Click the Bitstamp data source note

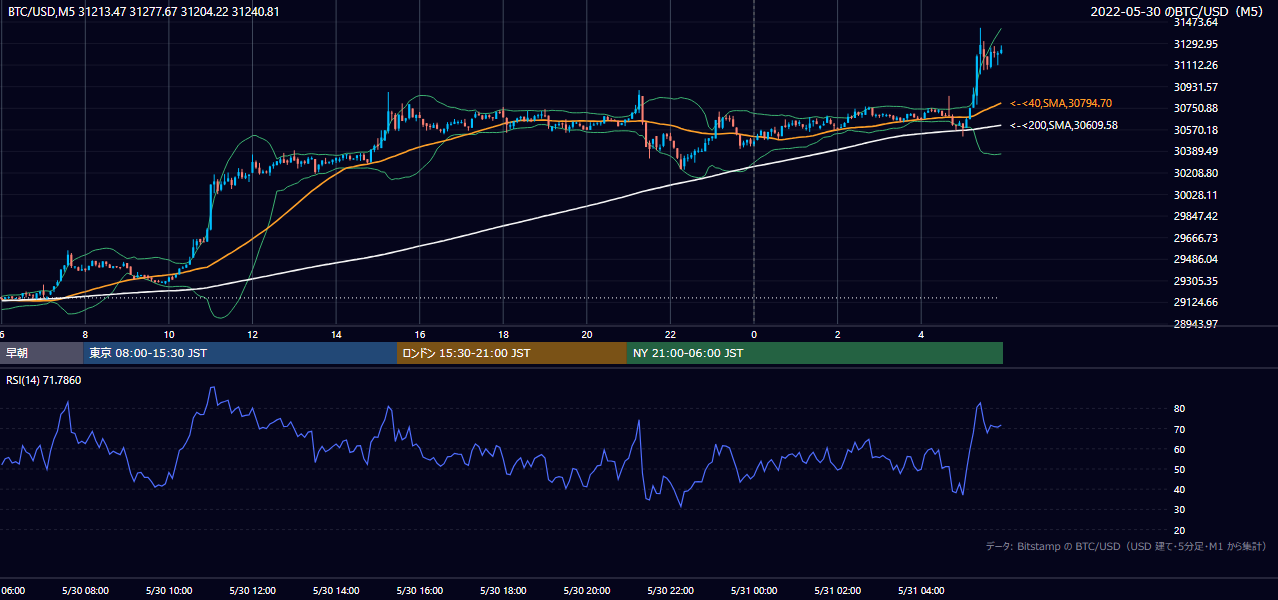pos(1126,546)
